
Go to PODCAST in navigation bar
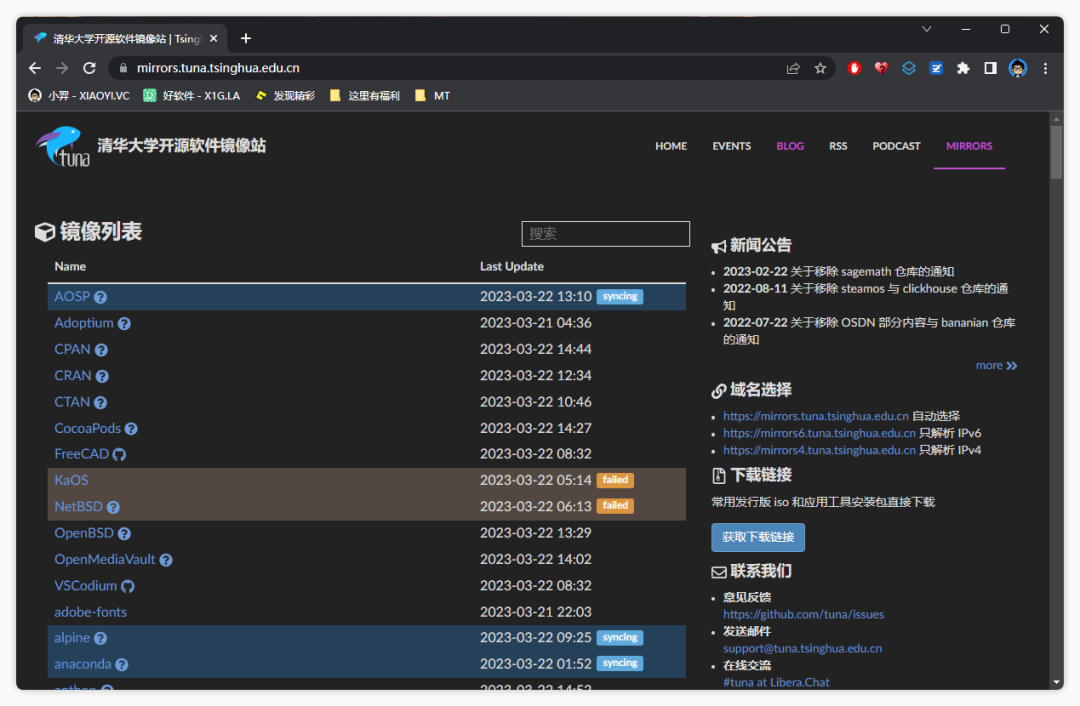[x=896, y=146]
